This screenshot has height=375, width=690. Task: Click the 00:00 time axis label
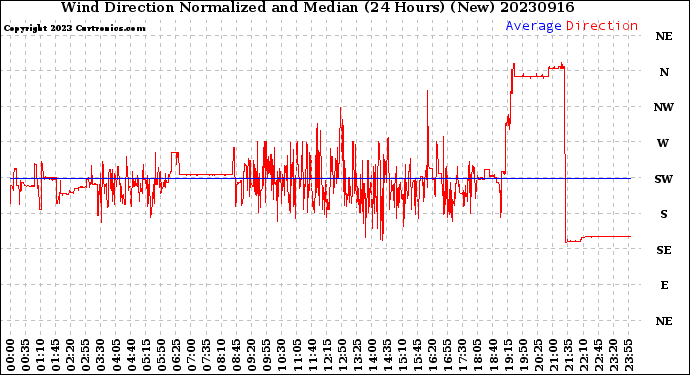(x=11, y=355)
